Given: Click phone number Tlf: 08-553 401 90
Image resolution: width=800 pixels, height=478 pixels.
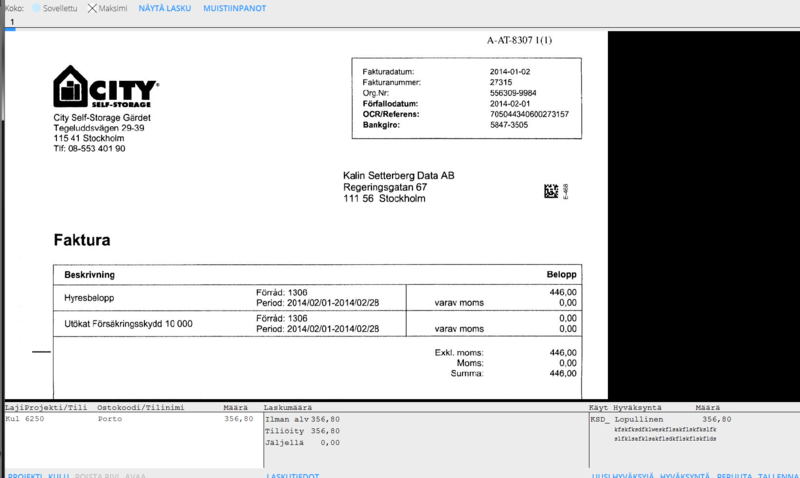Looking at the screenshot, I should (x=89, y=148).
